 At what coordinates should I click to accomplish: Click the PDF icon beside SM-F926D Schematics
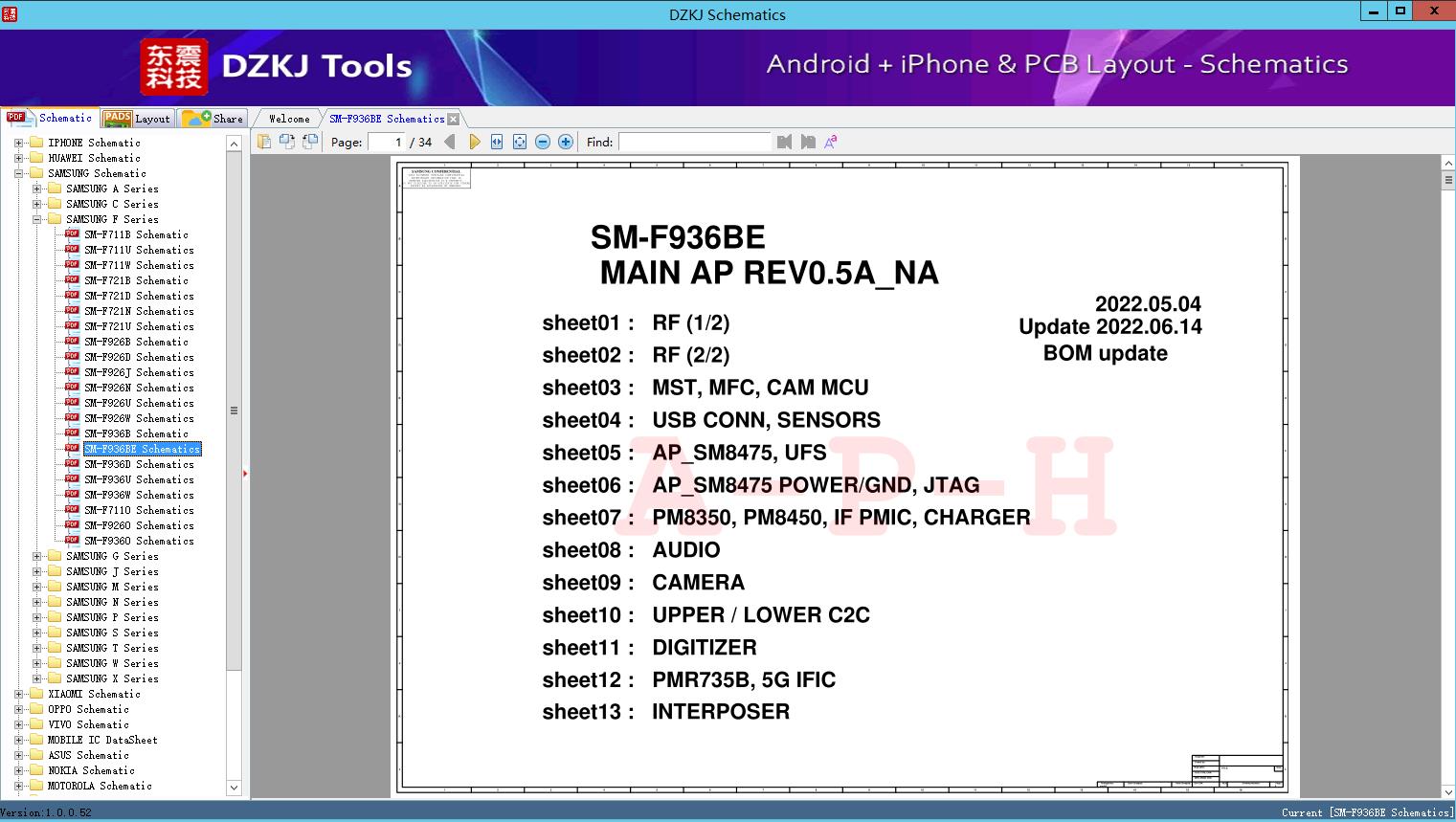click(x=72, y=357)
